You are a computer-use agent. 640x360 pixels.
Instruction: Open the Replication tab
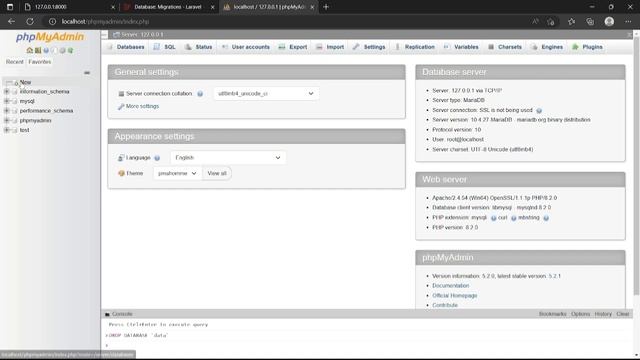click(415, 47)
